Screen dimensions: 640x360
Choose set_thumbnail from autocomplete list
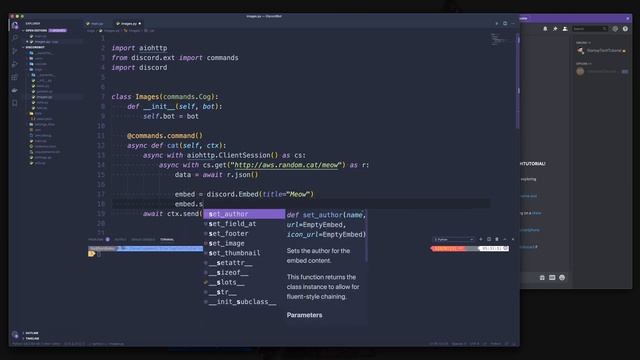pos(244,253)
